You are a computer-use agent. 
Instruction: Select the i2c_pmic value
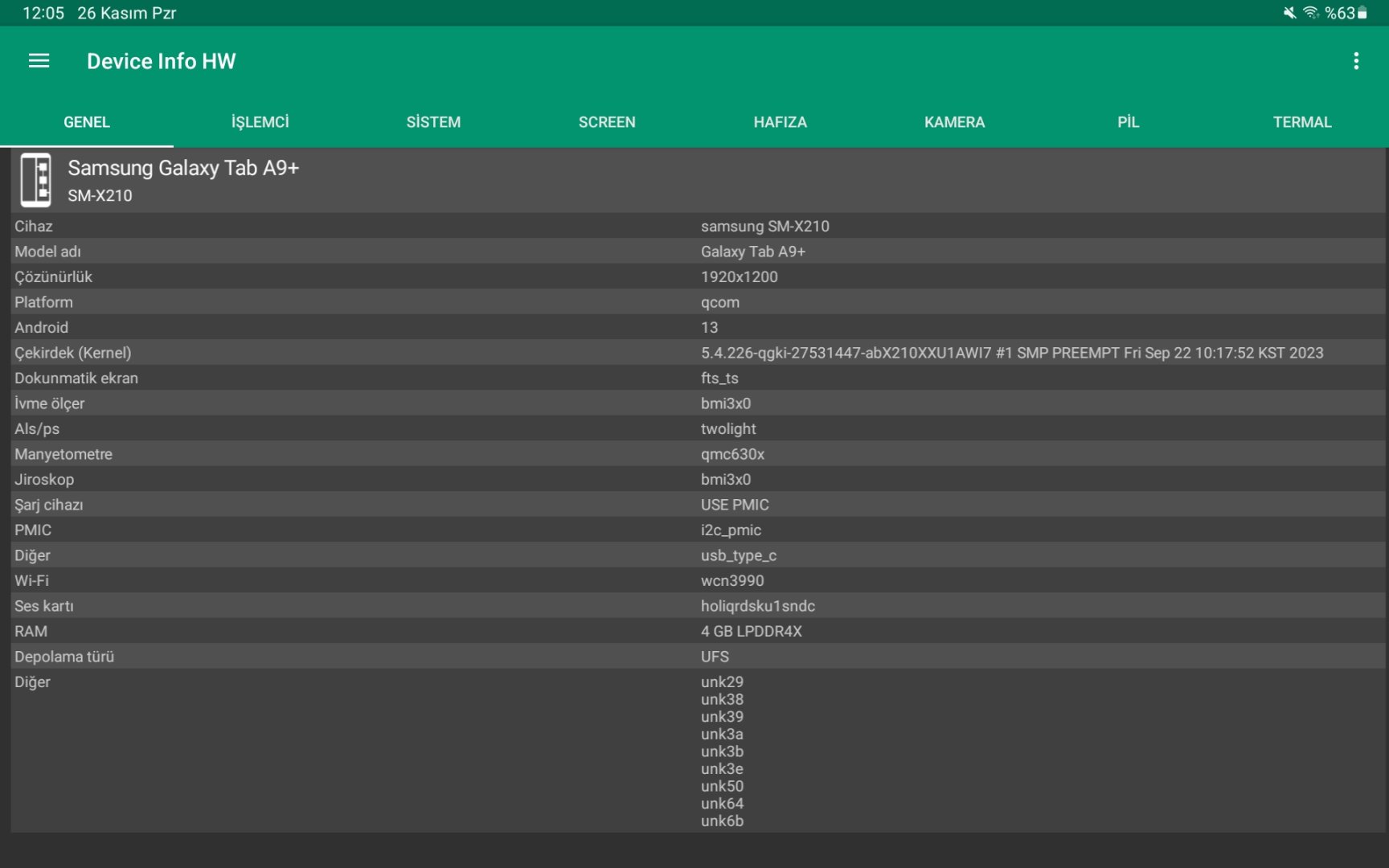tap(731, 530)
